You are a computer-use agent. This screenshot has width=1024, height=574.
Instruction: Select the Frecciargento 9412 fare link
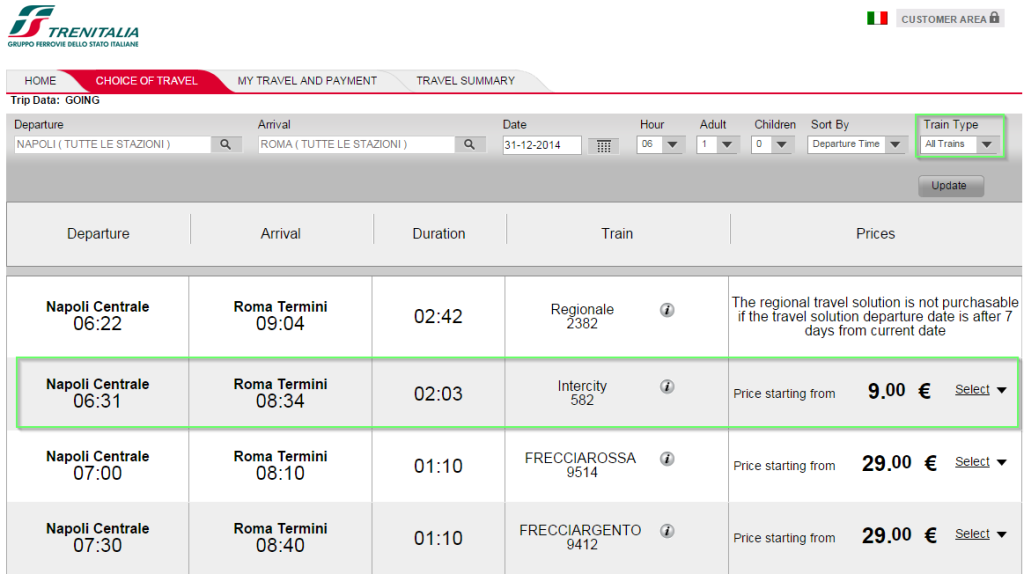click(972, 534)
